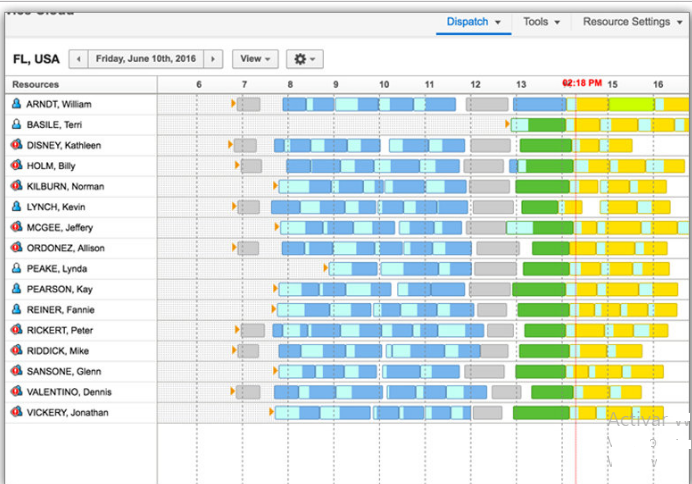Click the person icon beside PEAKE, Lynda
Viewport: 692px width, 484px height.
tap(16, 268)
